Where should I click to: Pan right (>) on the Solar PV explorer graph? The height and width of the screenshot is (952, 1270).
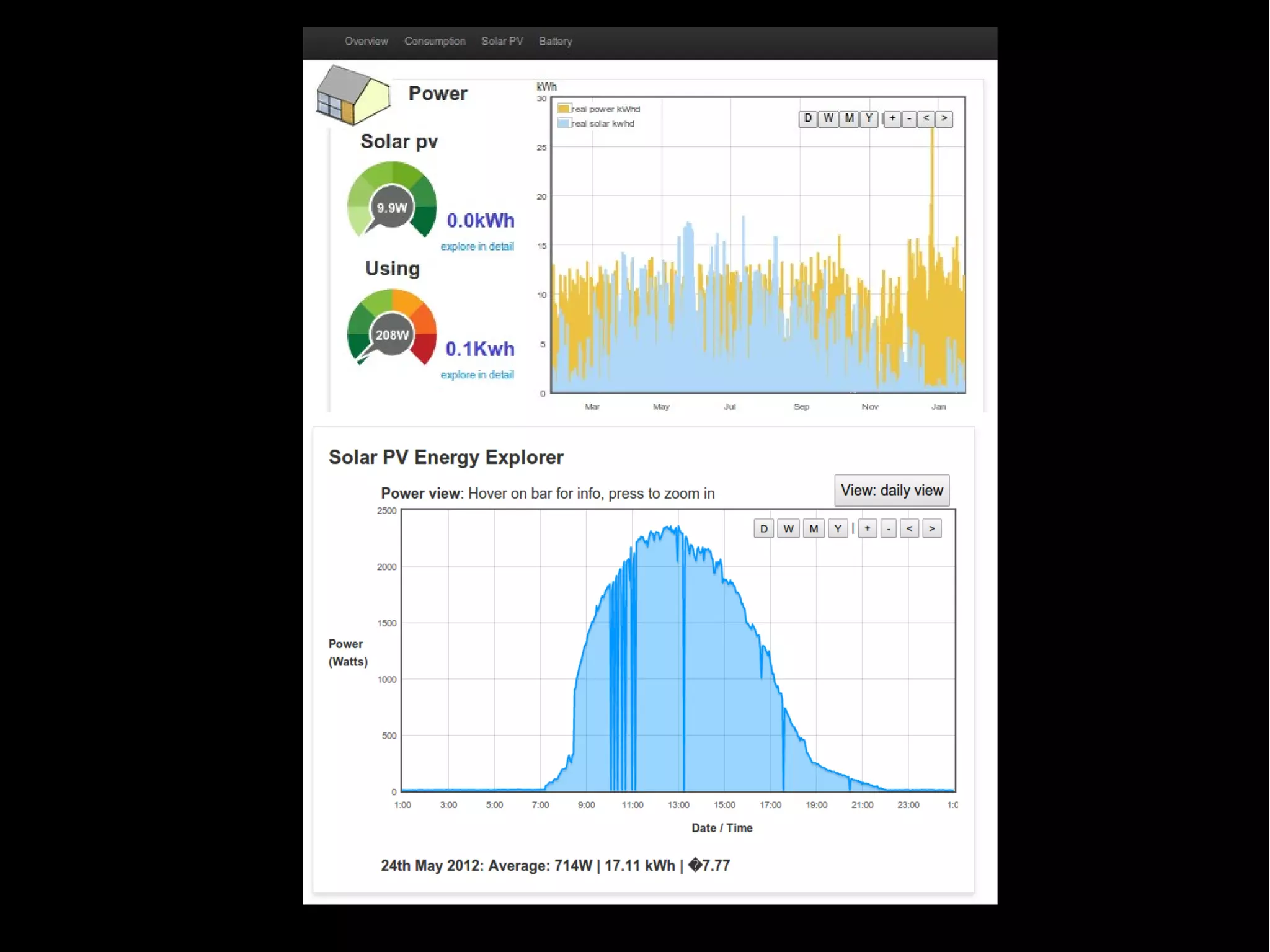(x=931, y=528)
